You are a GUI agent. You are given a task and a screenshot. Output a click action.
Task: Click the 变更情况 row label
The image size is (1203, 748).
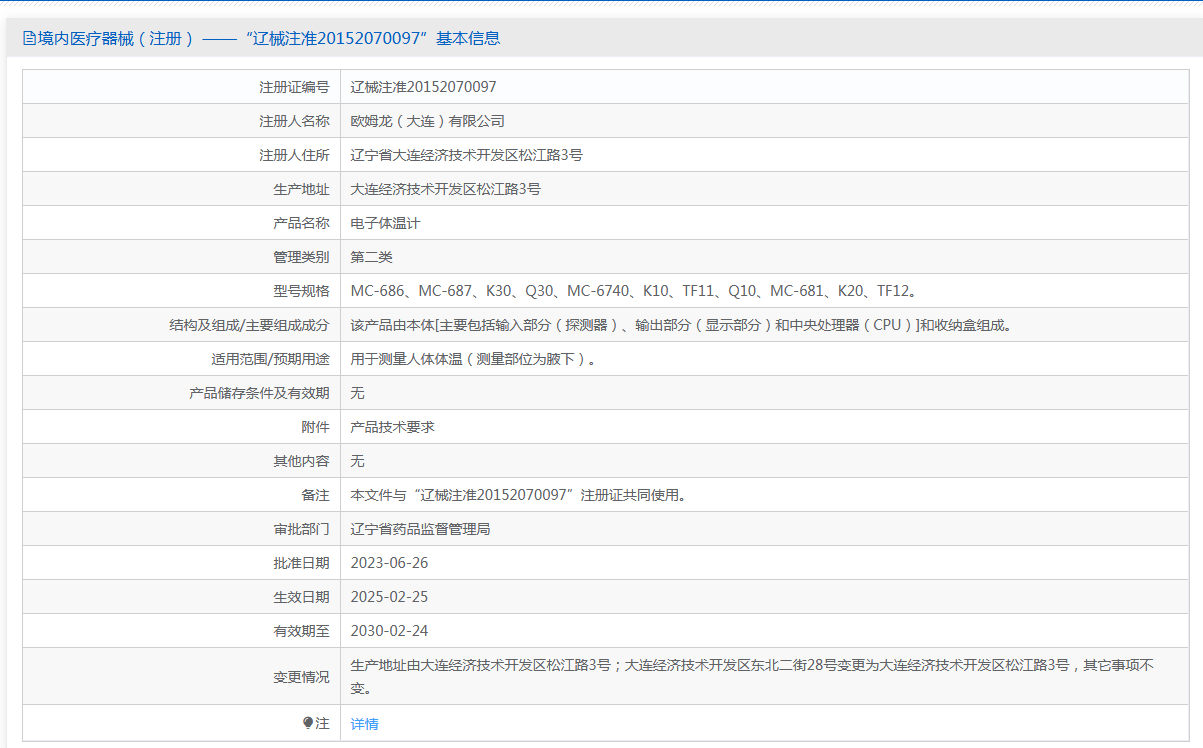pos(301,677)
